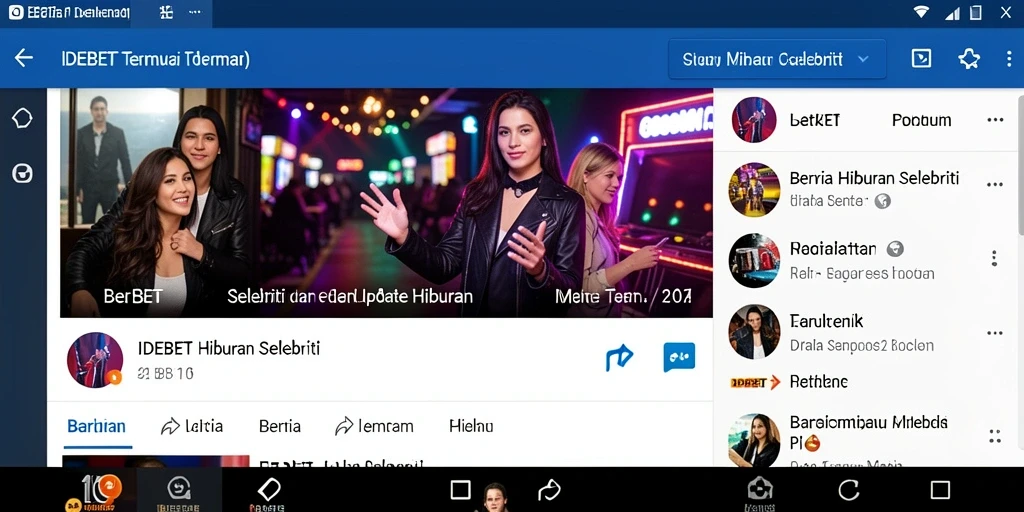Click the globe icon beside tiraba Senter
This screenshot has width=1024, height=512.
pyautogui.click(x=883, y=201)
